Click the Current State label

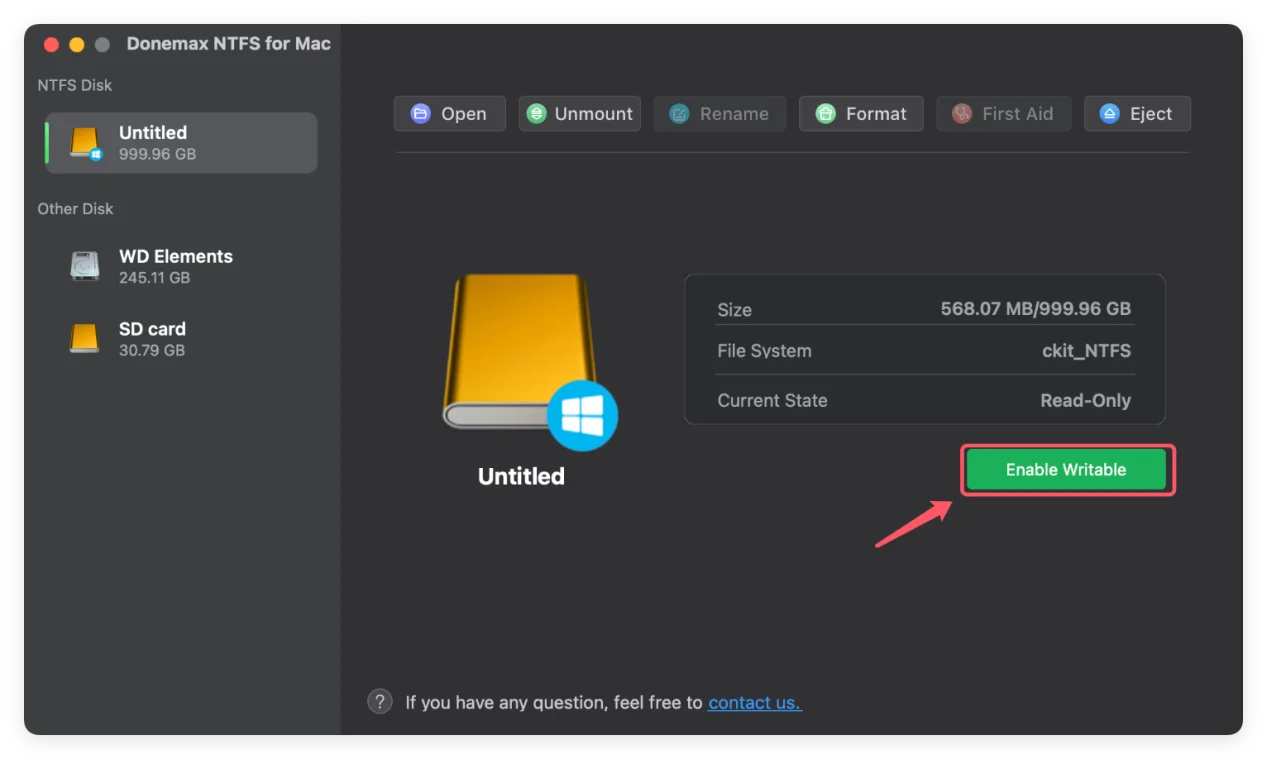pyautogui.click(x=772, y=401)
